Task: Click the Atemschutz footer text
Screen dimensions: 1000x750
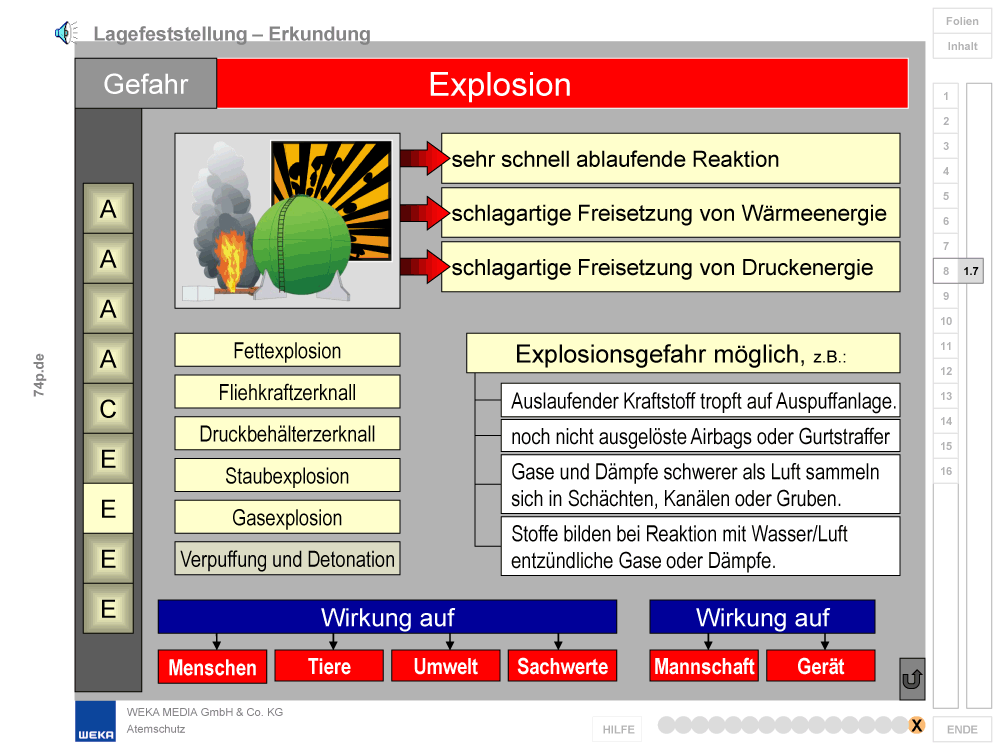Action: (x=156, y=729)
